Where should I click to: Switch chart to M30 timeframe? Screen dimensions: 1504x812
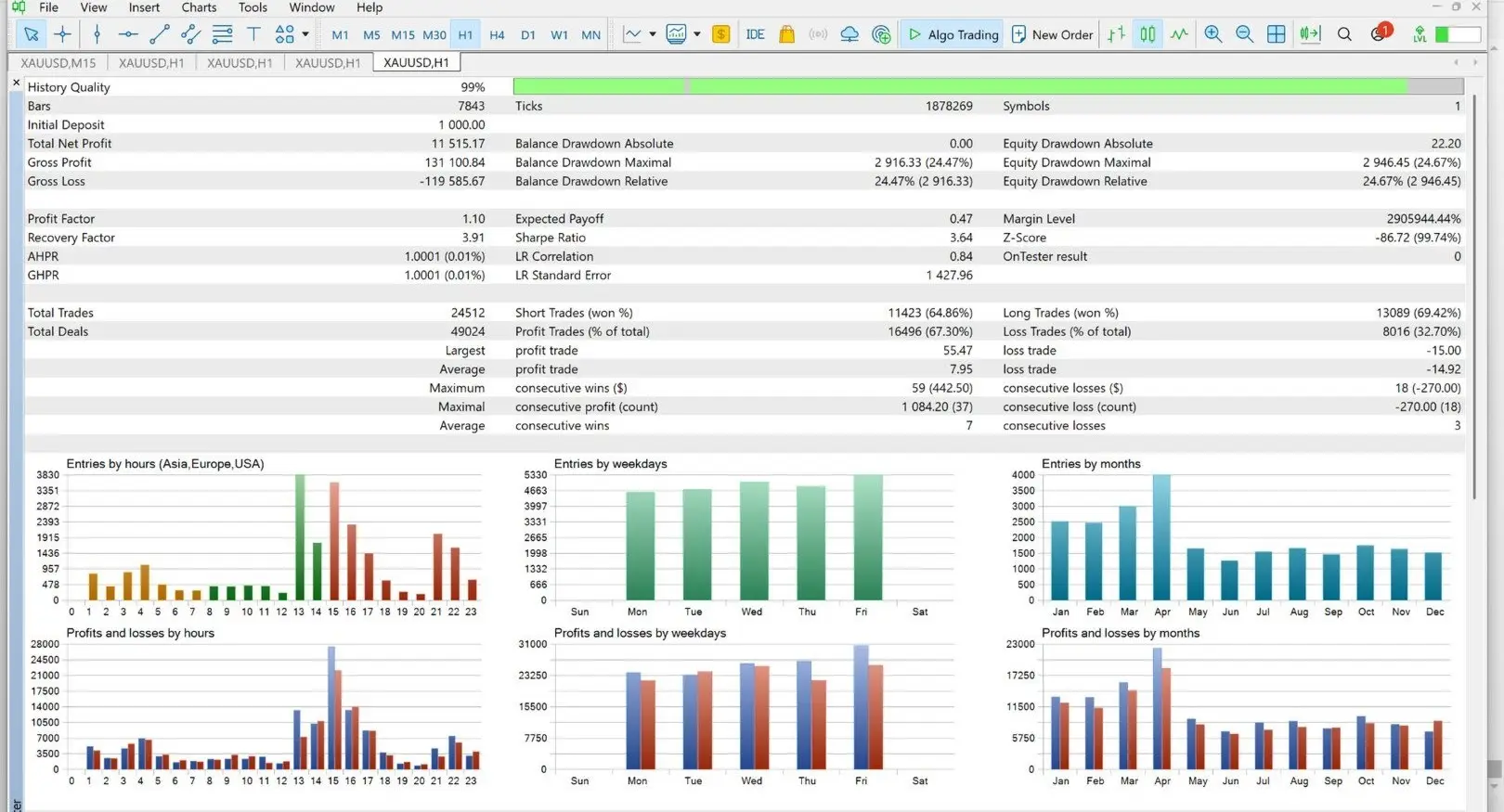click(x=434, y=34)
